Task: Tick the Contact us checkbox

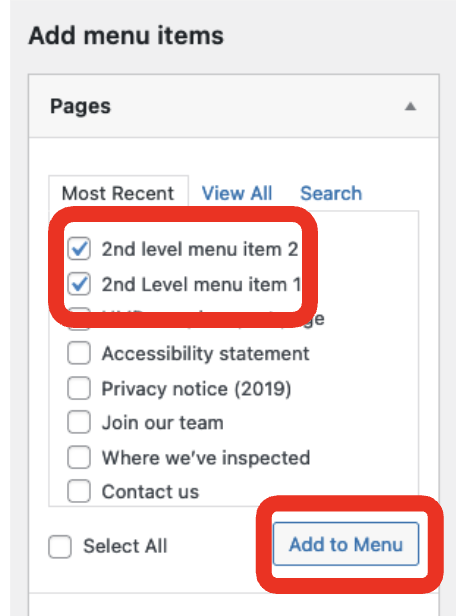Action: point(79,491)
